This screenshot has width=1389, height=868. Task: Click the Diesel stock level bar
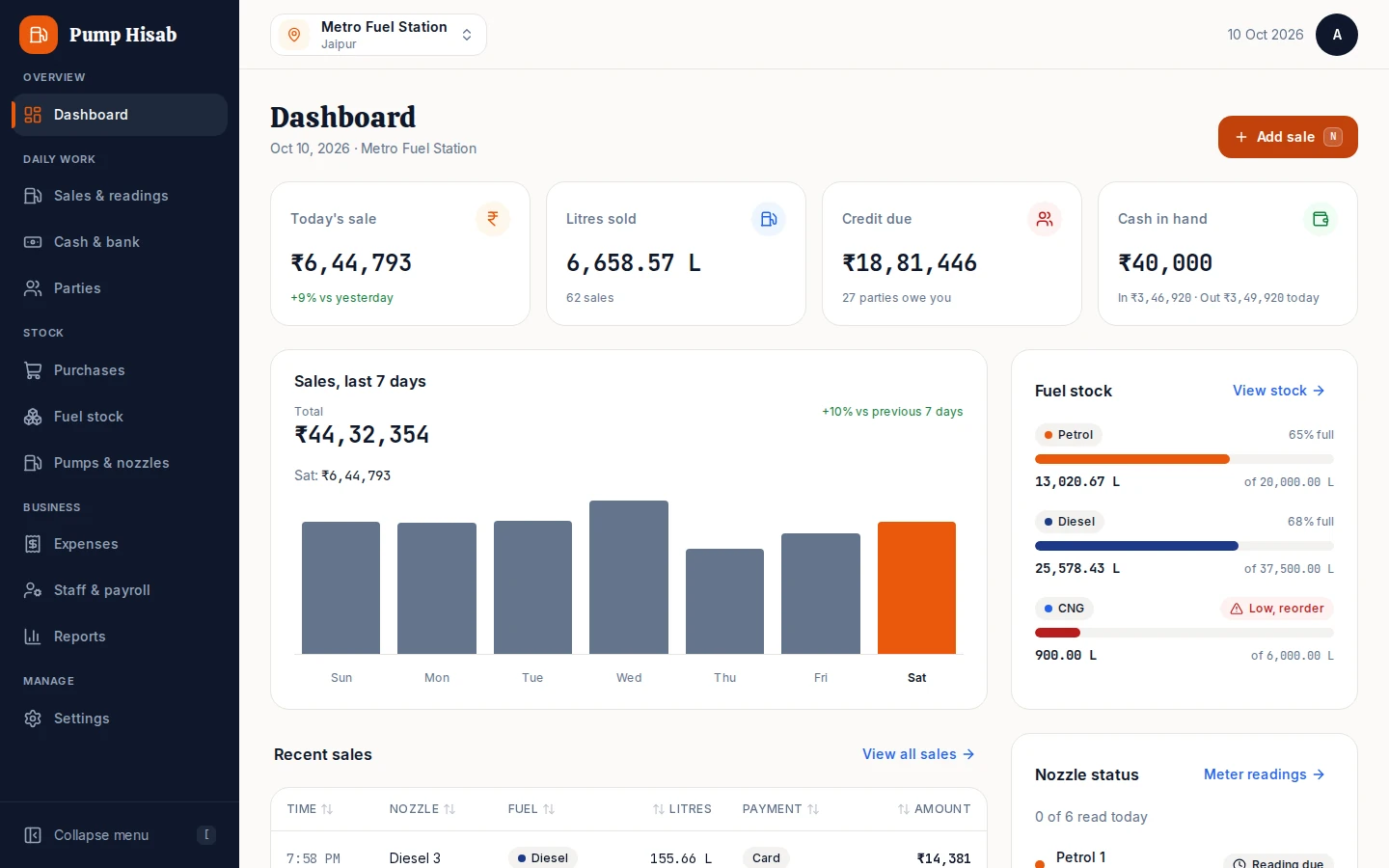point(1185,546)
